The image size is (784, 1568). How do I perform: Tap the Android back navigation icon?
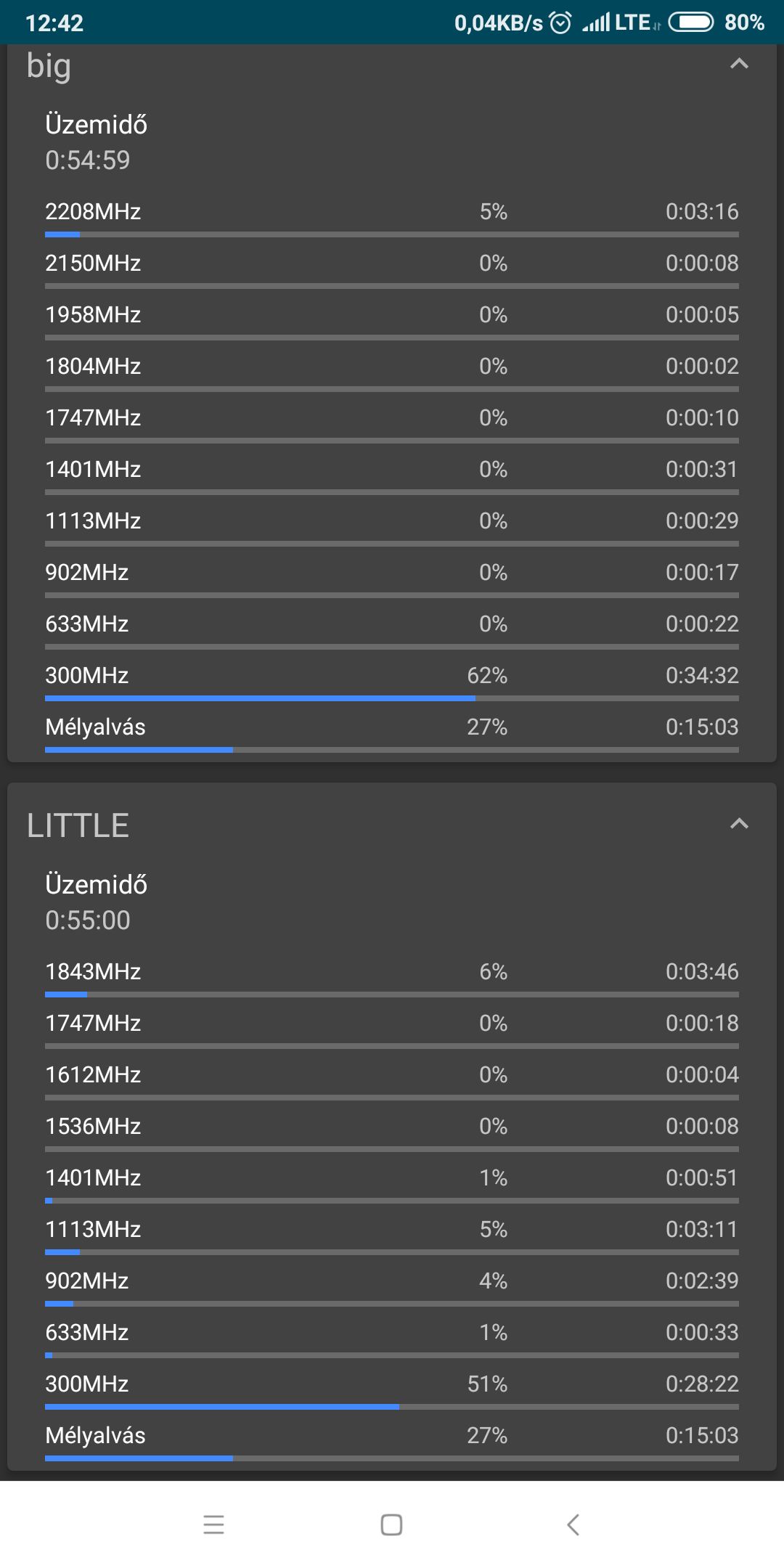click(573, 1524)
